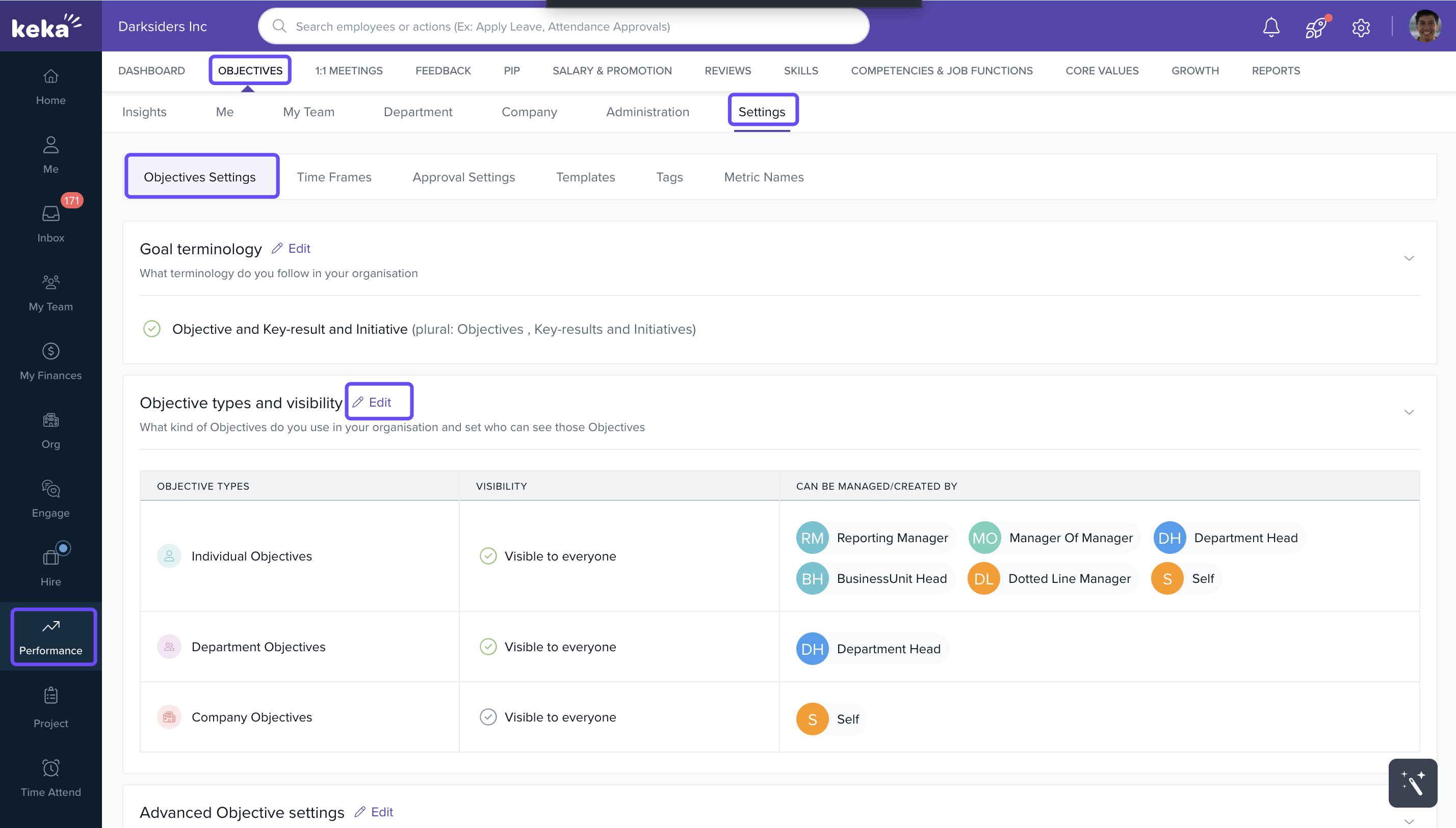Click the employee search field
This screenshot has height=828, width=1456.
click(x=563, y=26)
